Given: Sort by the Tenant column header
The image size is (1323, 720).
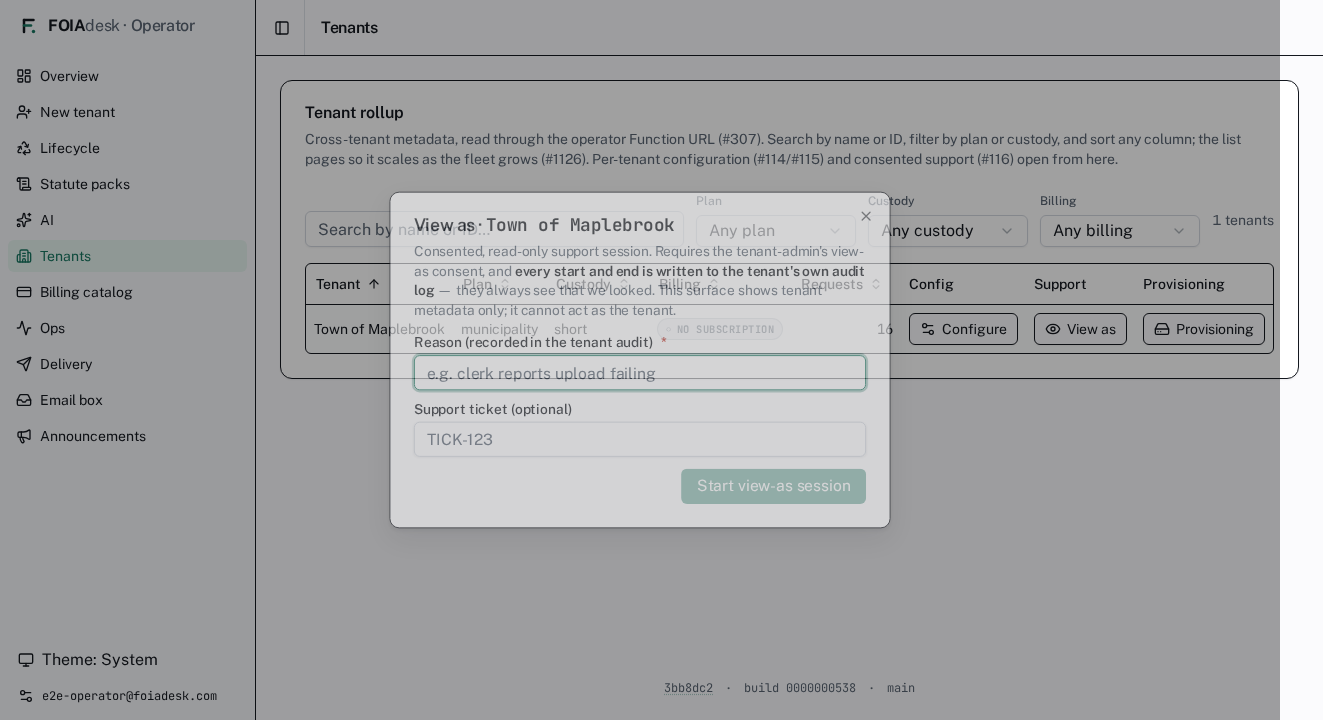Looking at the screenshot, I should pyautogui.click(x=348, y=284).
